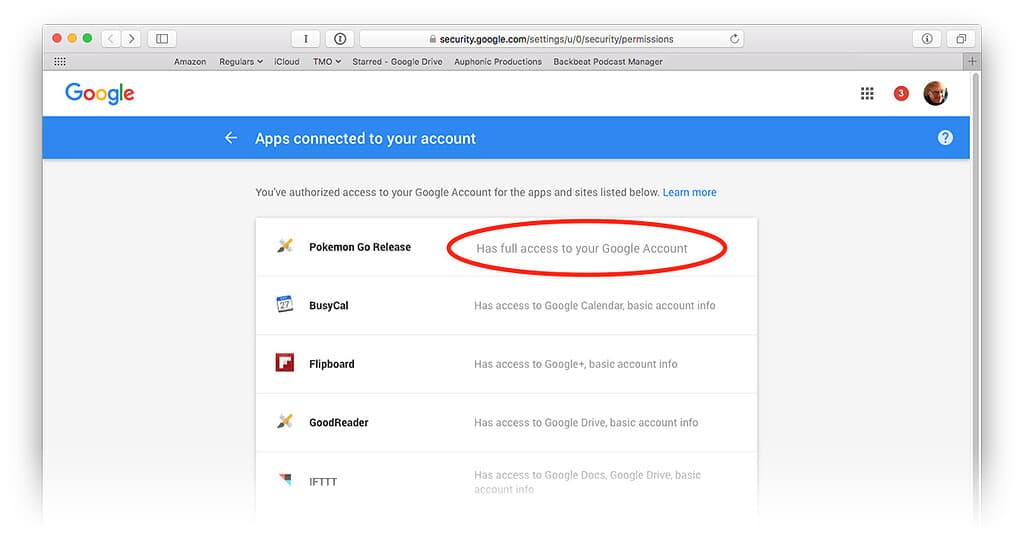Expand the Regulars bookmarks folder

241,61
